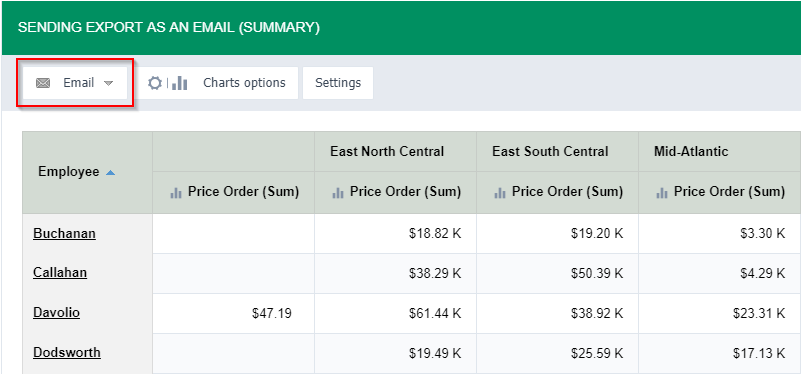Click the gear icon beside Charts options

pos(155,83)
